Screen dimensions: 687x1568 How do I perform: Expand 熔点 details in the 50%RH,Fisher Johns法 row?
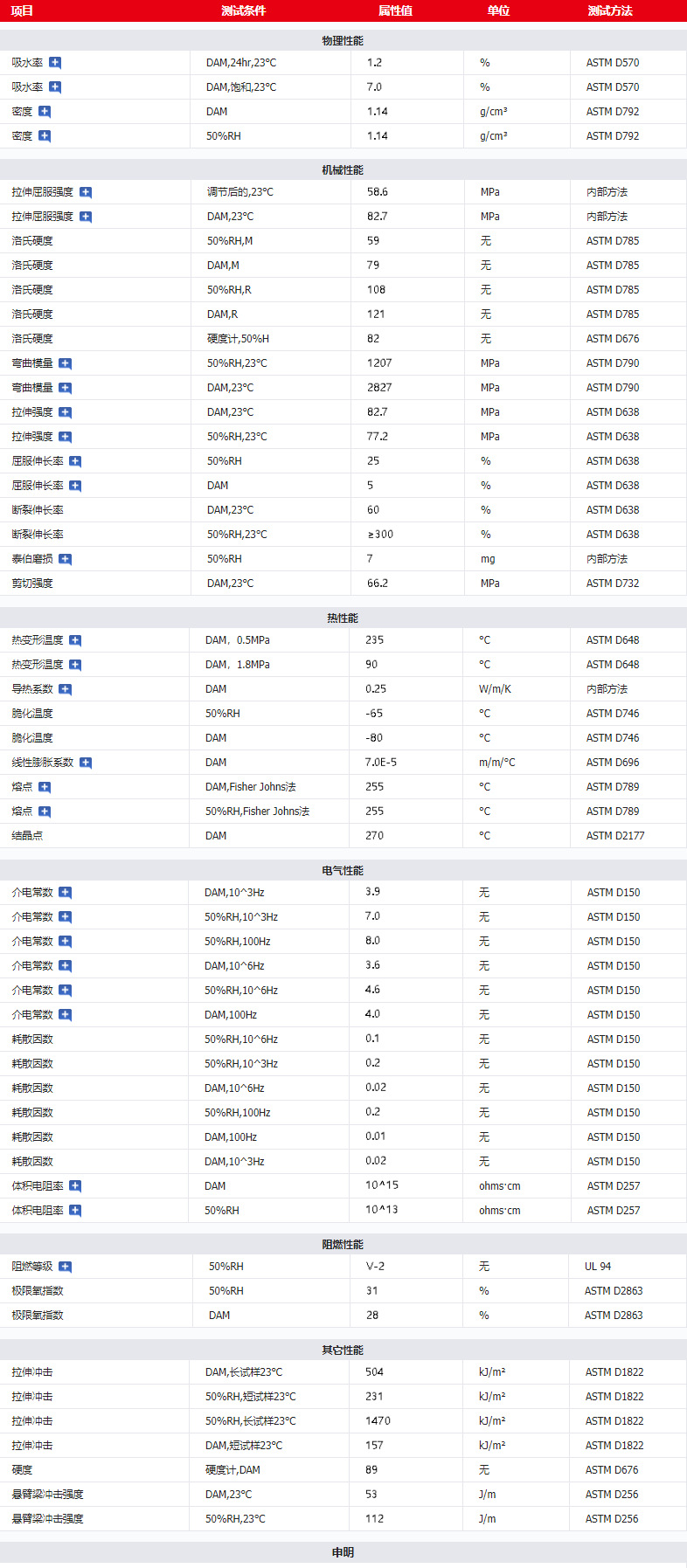pos(45,812)
